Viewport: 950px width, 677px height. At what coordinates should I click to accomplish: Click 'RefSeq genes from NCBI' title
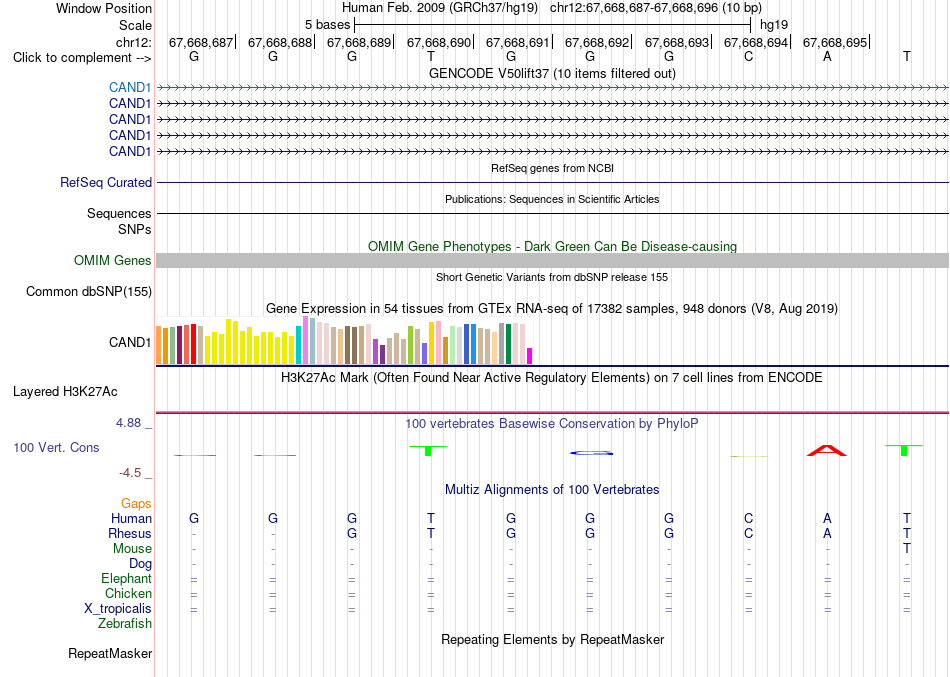(552, 168)
